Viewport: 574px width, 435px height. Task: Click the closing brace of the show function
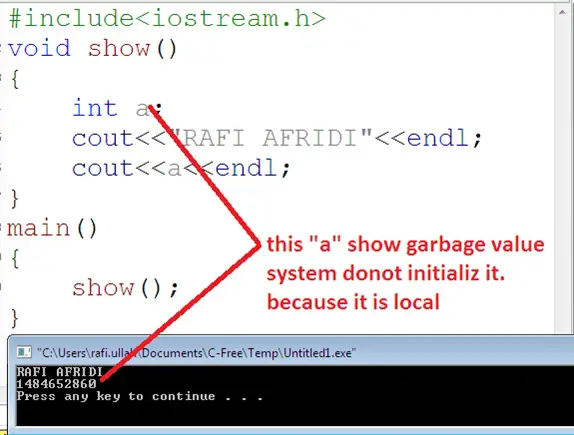point(15,199)
